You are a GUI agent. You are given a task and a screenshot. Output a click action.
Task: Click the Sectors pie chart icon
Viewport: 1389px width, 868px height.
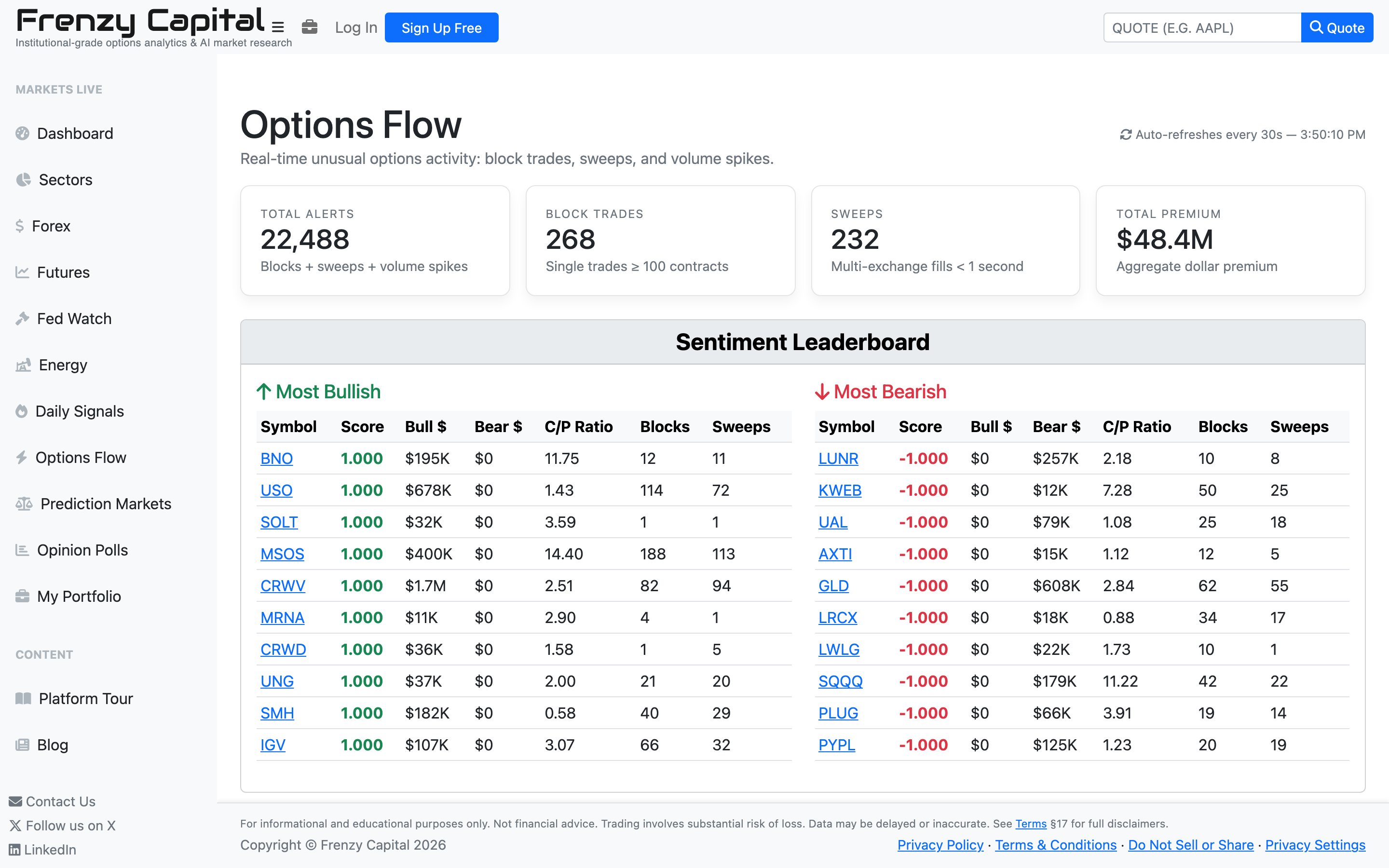[x=23, y=180]
